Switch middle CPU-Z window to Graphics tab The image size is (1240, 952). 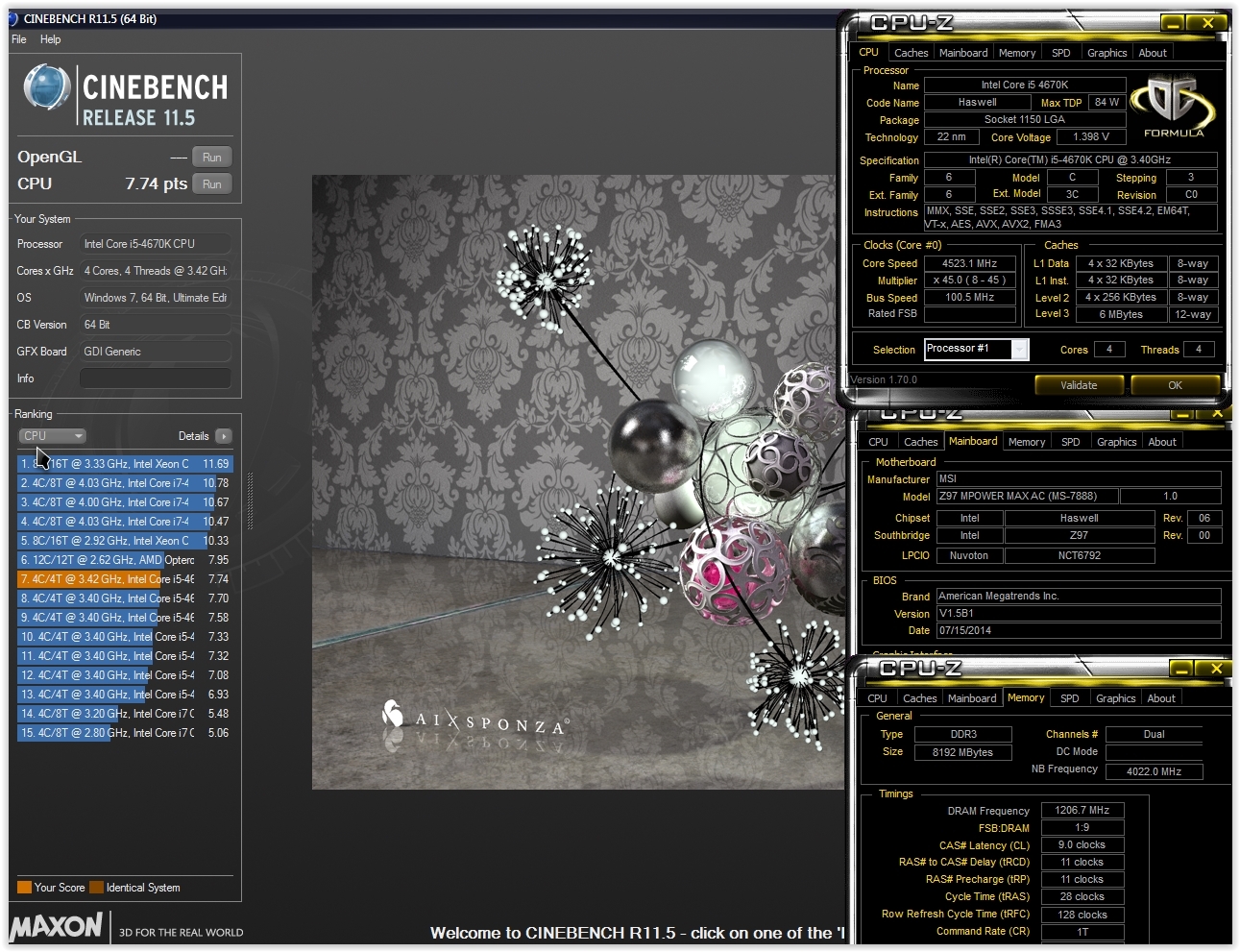coord(1116,442)
